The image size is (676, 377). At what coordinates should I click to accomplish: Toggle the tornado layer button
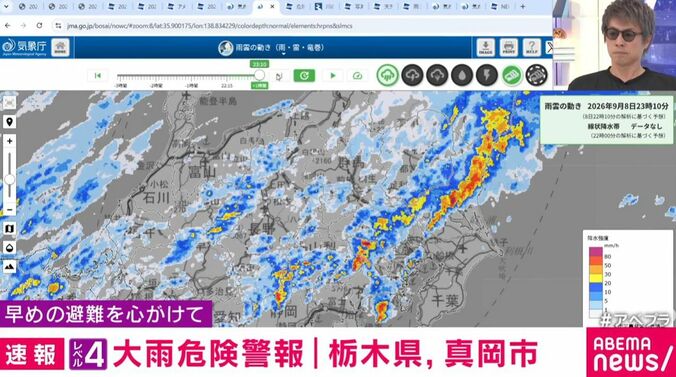[537, 75]
